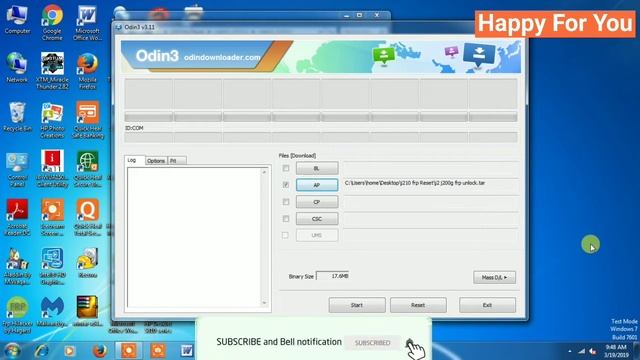Toggle the UMS checkbox
This screenshot has width=640, height=360.
285,236
